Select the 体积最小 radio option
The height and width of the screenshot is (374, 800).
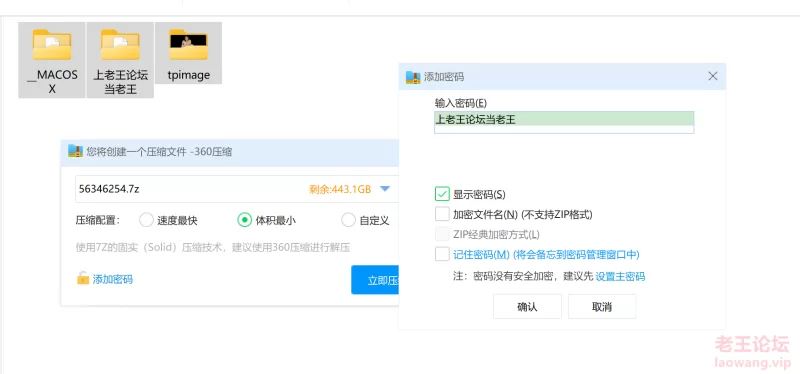245,220
